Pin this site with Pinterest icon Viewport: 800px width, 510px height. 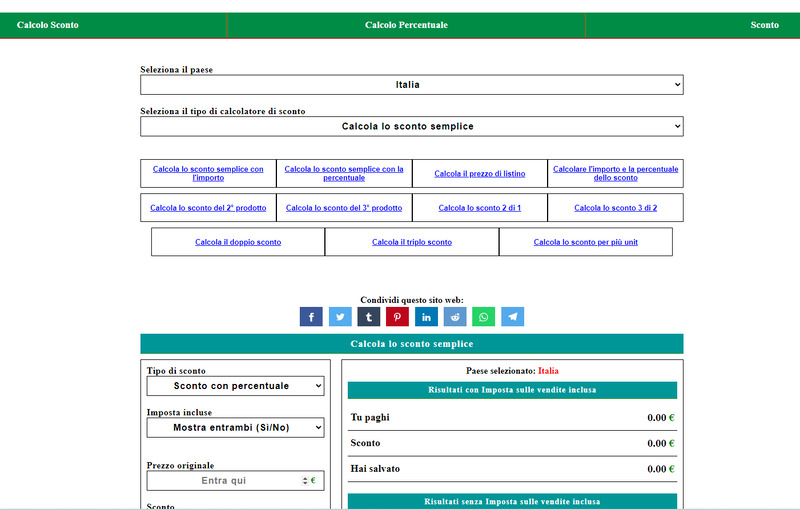click(x=398, y=317)
